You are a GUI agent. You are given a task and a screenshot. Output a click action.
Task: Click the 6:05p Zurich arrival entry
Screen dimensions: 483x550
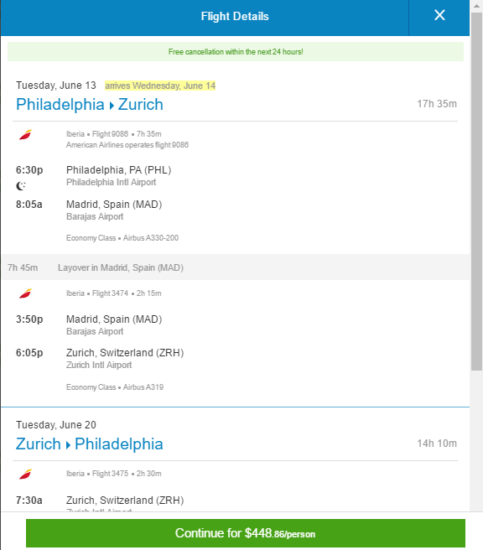click(100, 358)
